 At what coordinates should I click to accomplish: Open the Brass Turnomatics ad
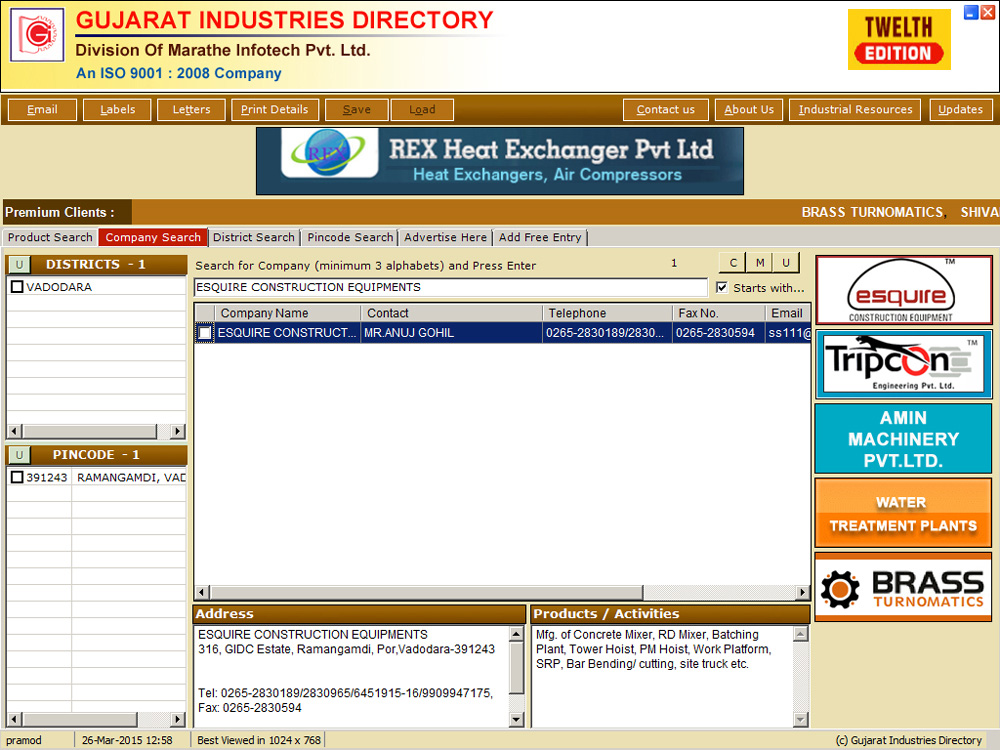pos(903,587)
